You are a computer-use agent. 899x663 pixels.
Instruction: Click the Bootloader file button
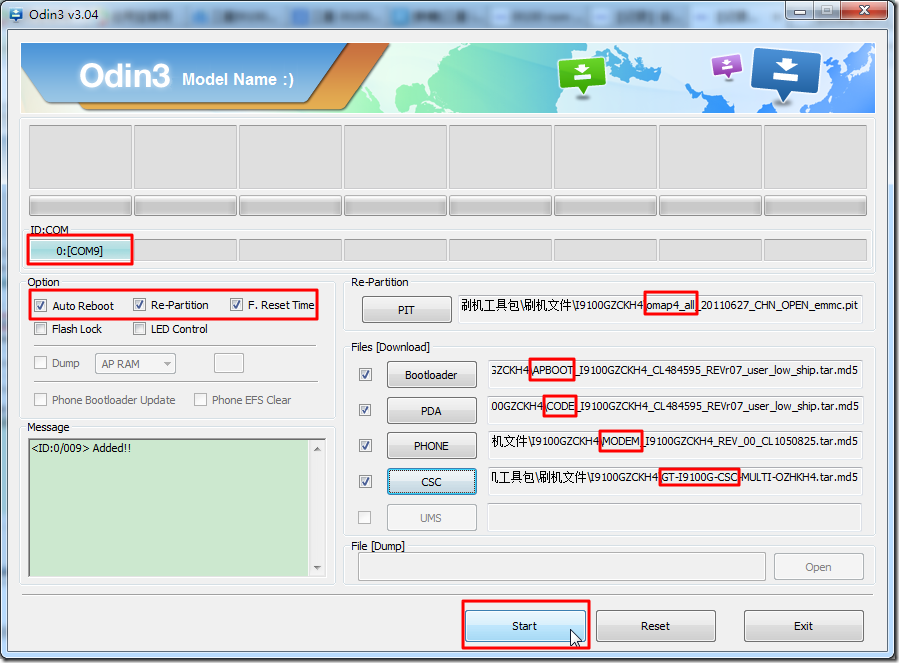(432, 375)
